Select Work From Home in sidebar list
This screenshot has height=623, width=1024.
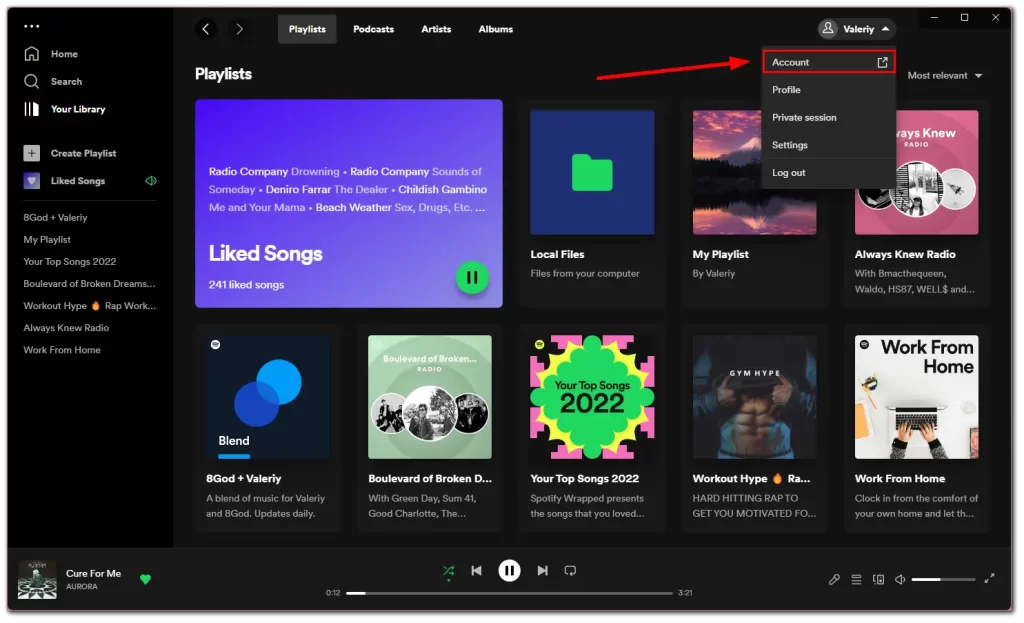coord(62,350)
